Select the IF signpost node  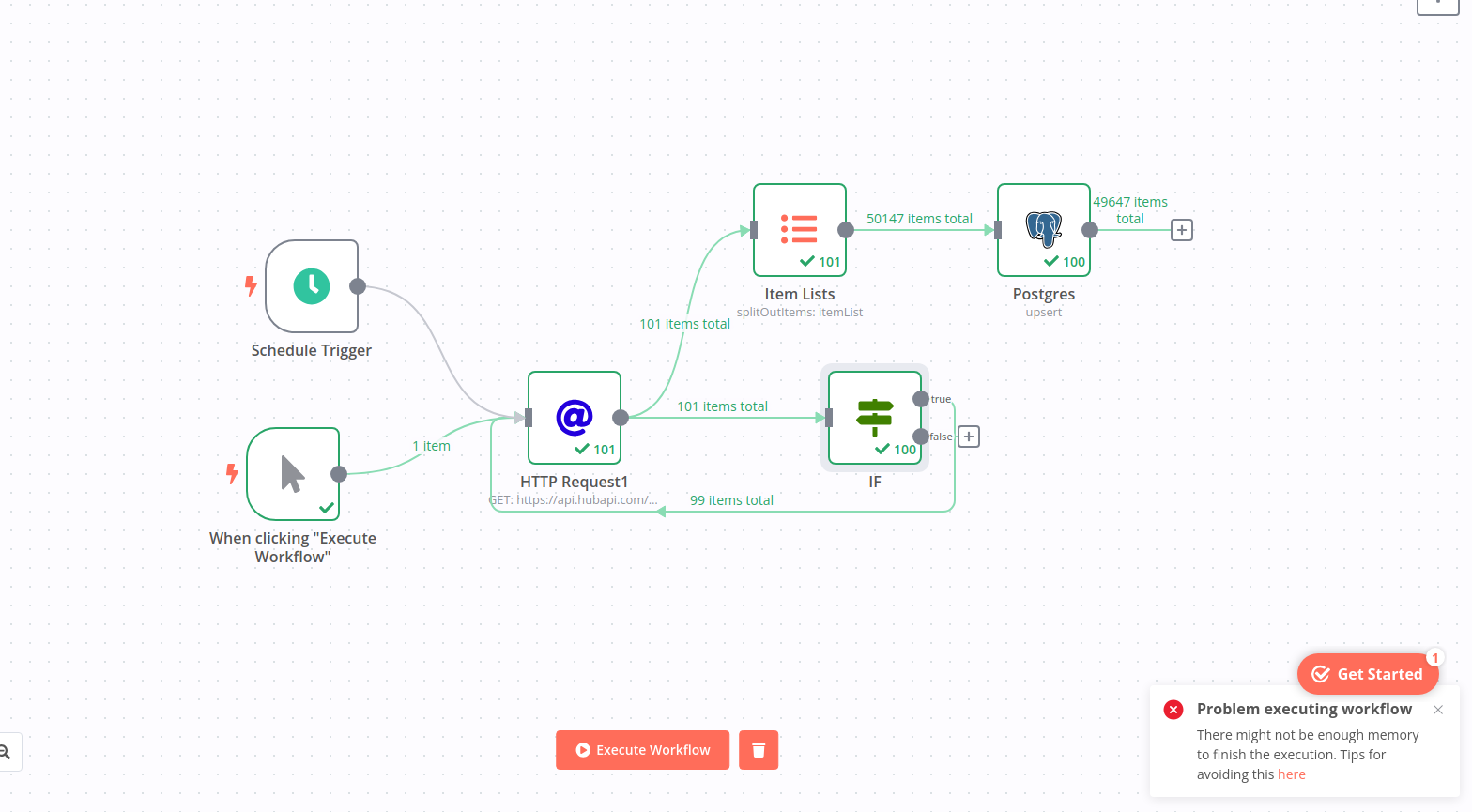coord(875,418)
